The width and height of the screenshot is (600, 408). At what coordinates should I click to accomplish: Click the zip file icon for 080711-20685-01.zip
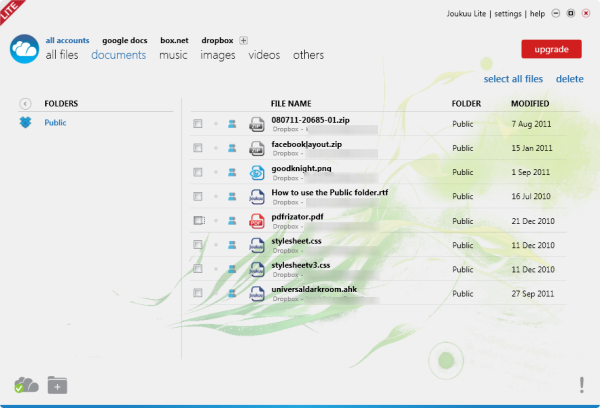(256, 124)
